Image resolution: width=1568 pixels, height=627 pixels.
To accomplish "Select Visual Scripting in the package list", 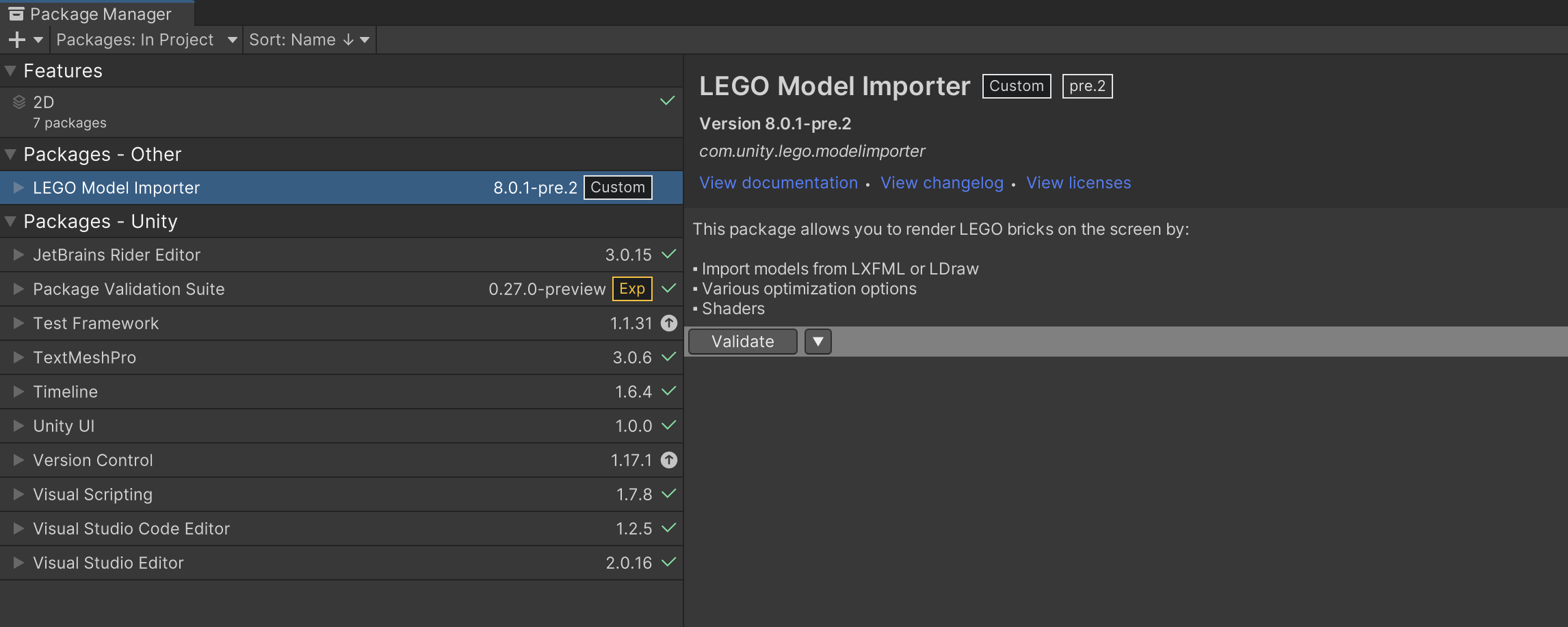I will pyautogui.click(x=93, y=494).
